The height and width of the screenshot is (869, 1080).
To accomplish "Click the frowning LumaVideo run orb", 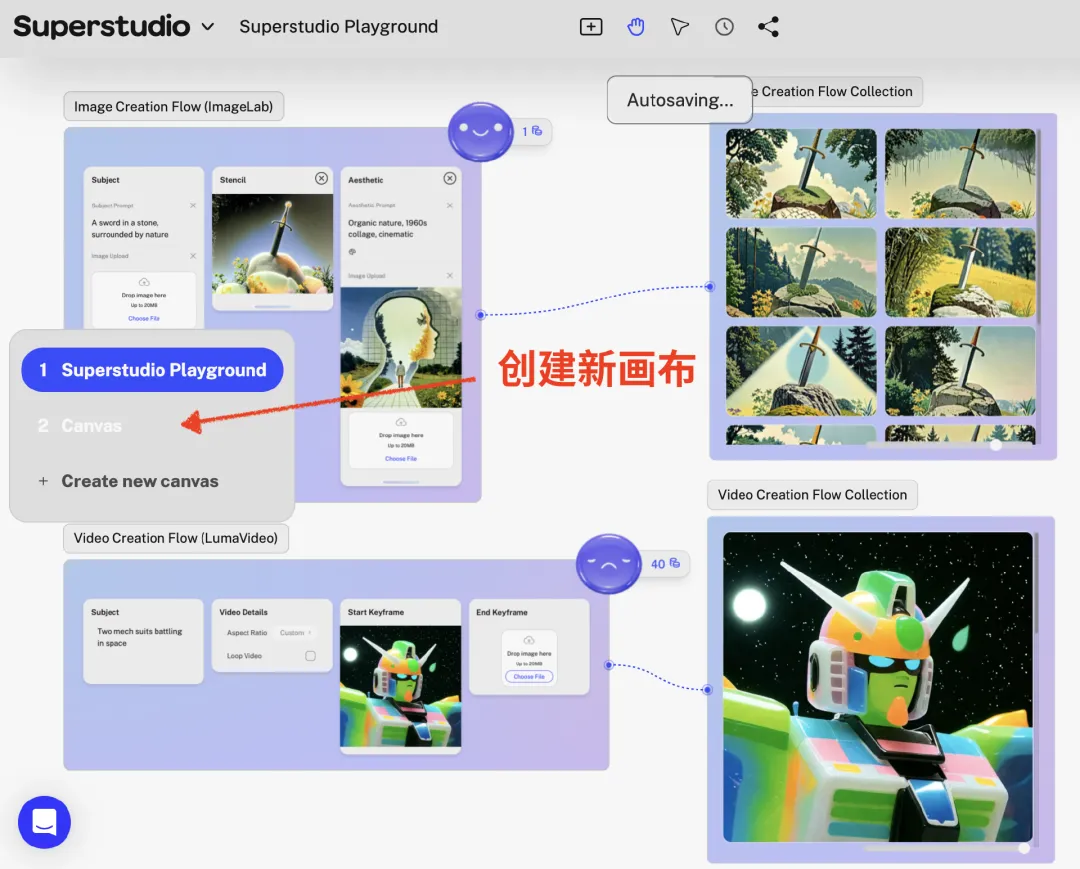I will [x=608, y=564].
